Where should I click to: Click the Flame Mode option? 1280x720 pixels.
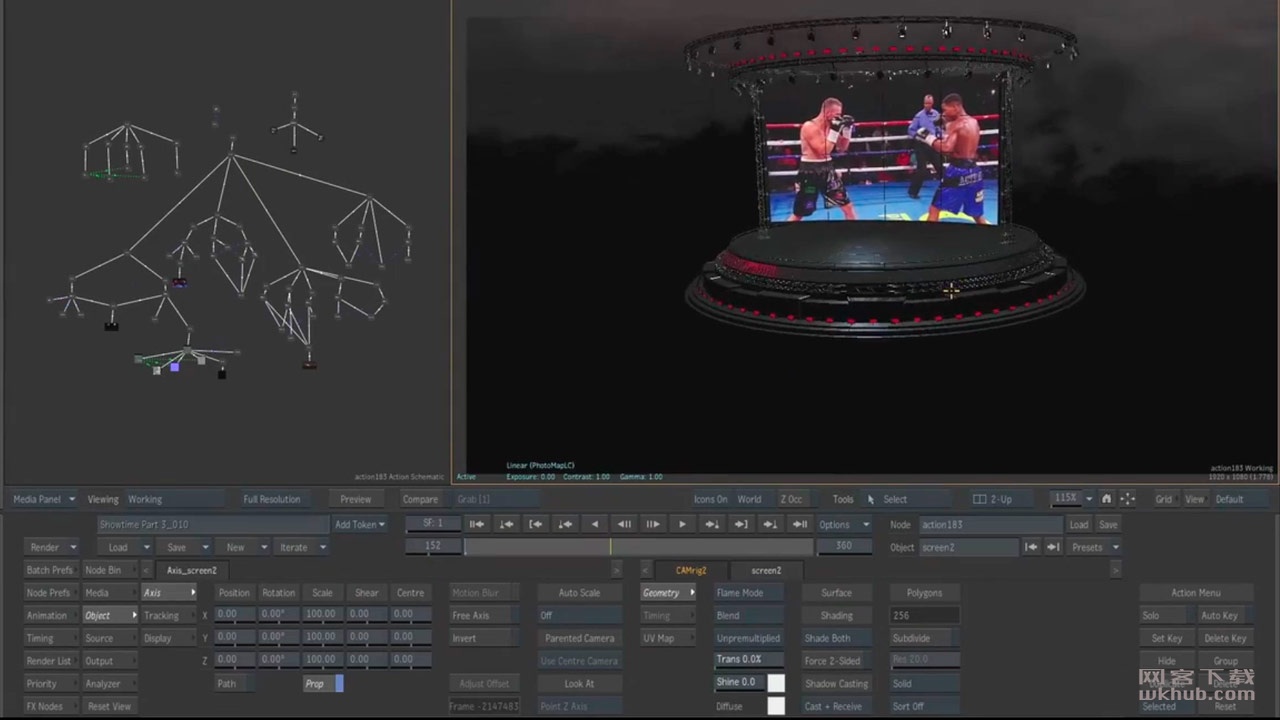pos(749,593)
